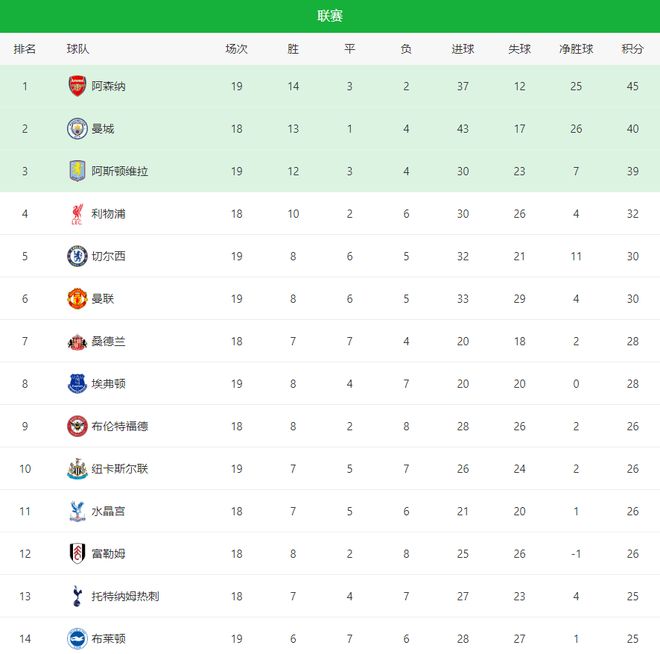The height and width of the screenshot is (654, 660).
Task: Click the 净胜球 column header
Action: pyautogui.click(x=576, y=49)
